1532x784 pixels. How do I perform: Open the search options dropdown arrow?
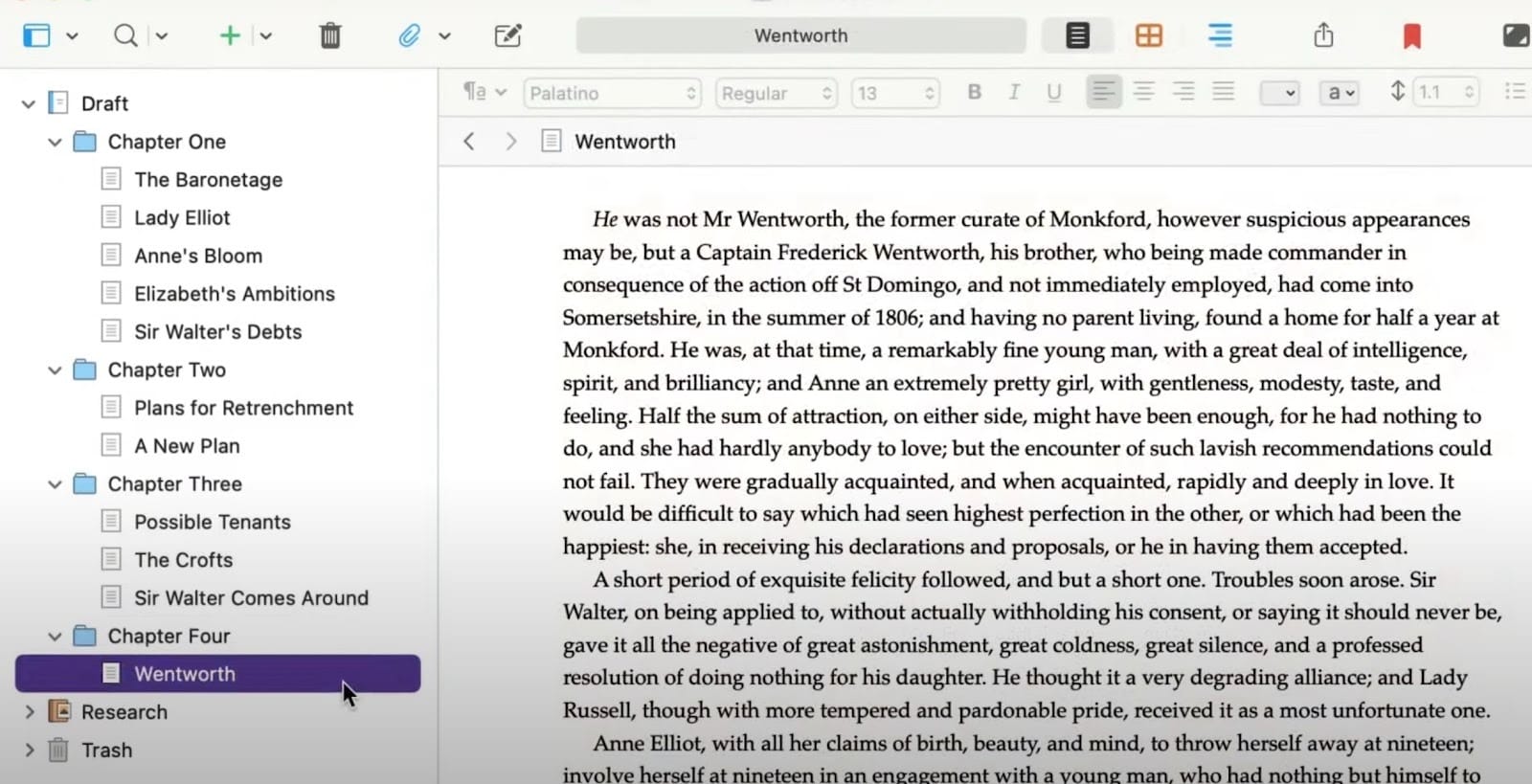pyautogui.click(x=162, y=36)
